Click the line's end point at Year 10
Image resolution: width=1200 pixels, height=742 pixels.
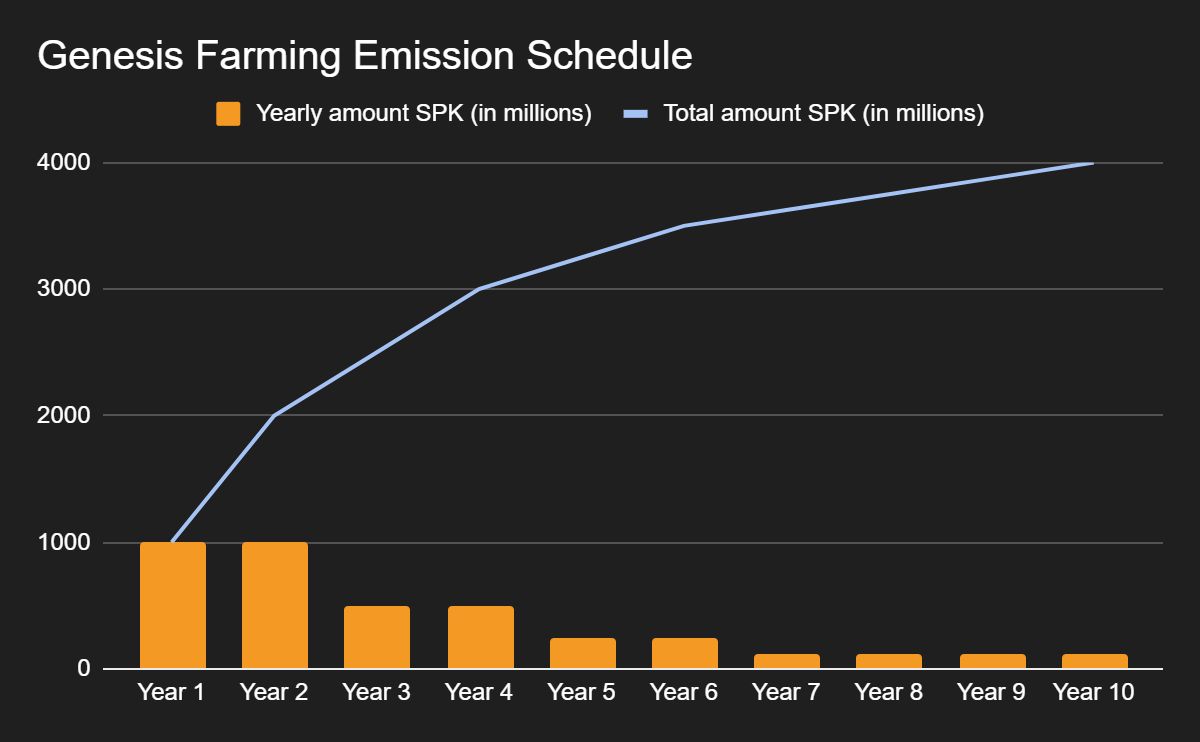[1092, 163]
